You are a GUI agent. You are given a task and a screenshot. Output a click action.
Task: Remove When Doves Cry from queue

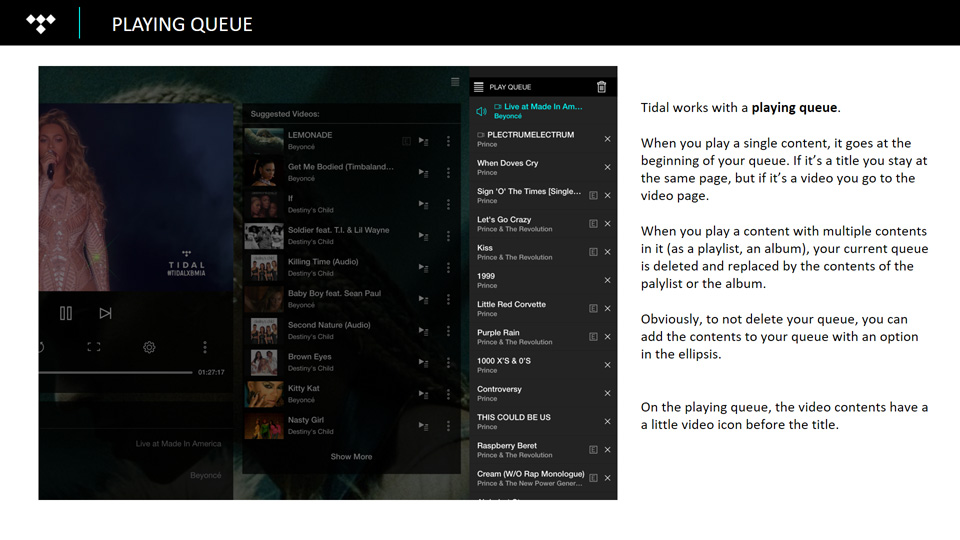click(607, 167)
